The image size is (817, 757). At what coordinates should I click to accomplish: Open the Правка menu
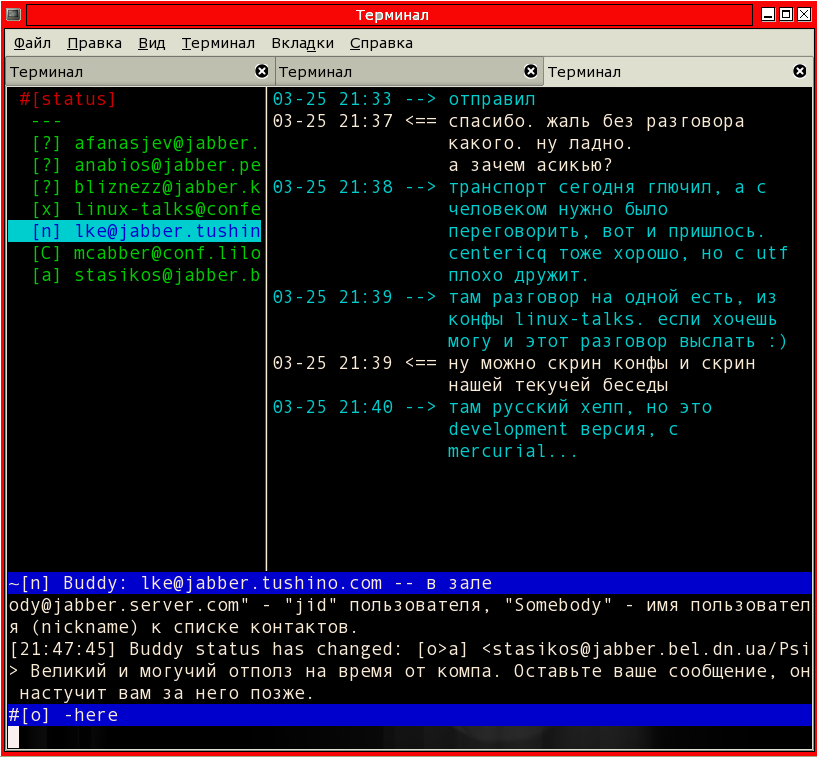pyautogui.click(x=94, y=43)
